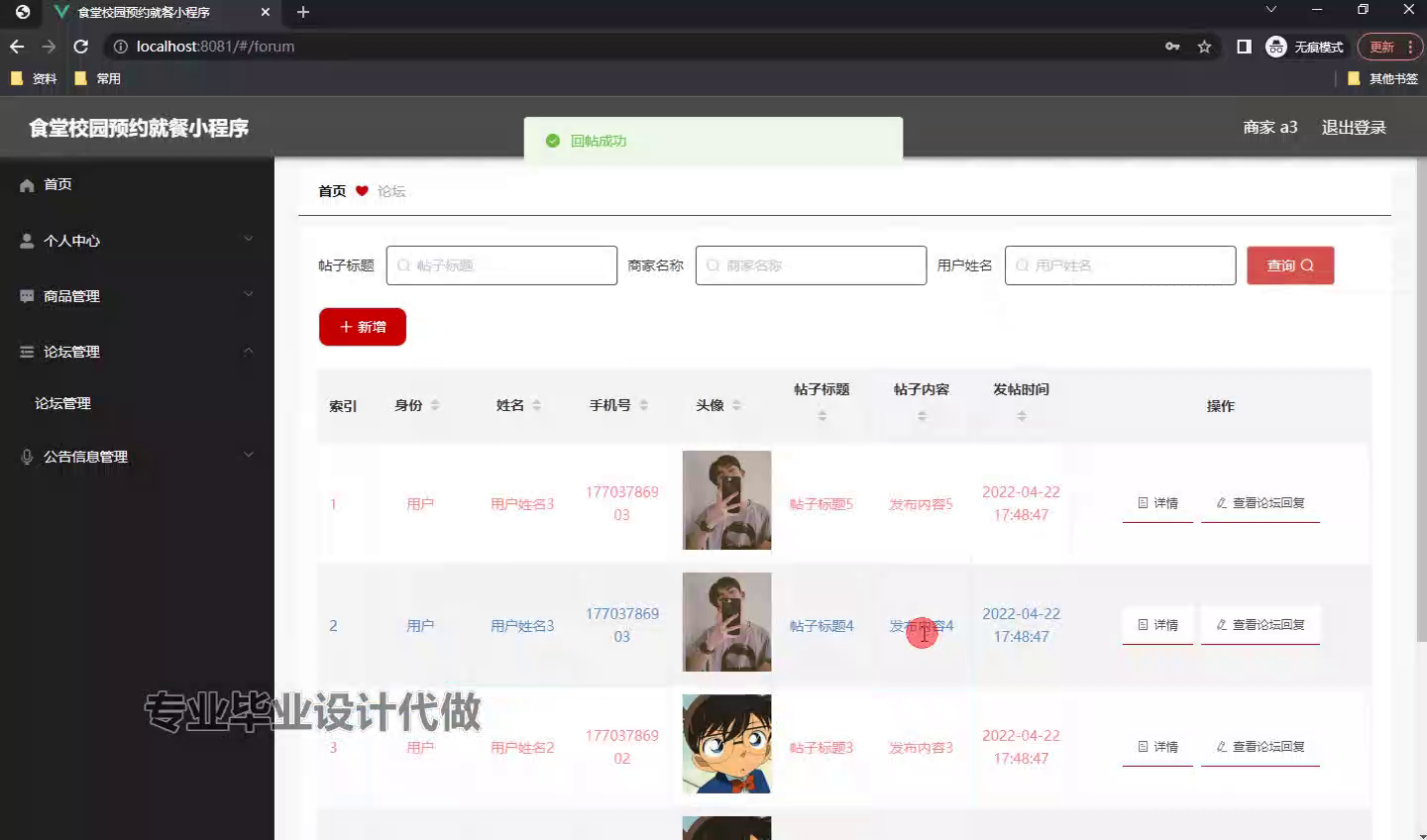This screenshot has height=840, width=1427.
Task: Open 详情 for 帖子标题4 row
Action: (1157, 625)
